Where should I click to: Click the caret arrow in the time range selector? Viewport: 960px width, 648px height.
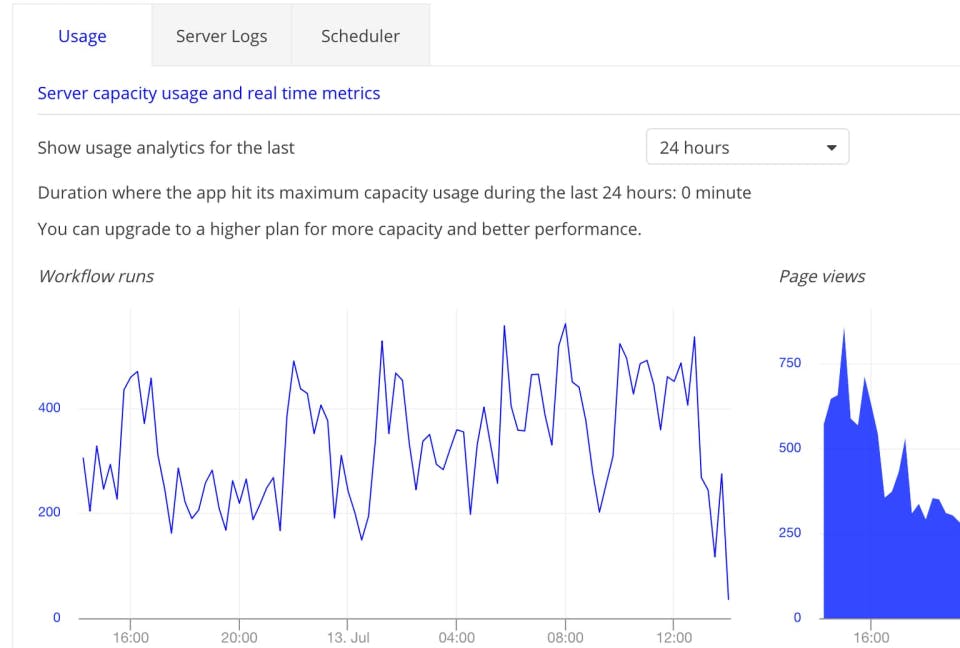pos(831,148)
